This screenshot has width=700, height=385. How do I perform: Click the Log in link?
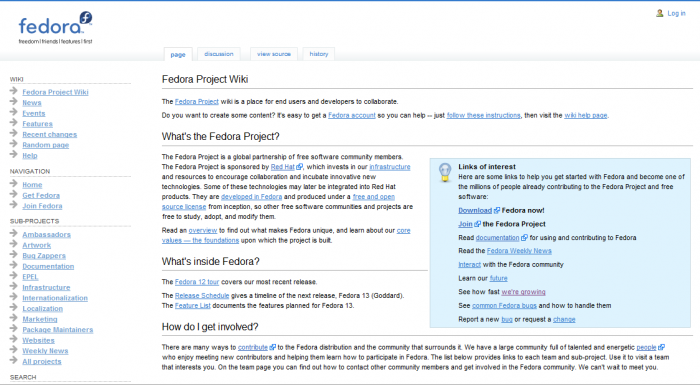[x=676, y=13]
